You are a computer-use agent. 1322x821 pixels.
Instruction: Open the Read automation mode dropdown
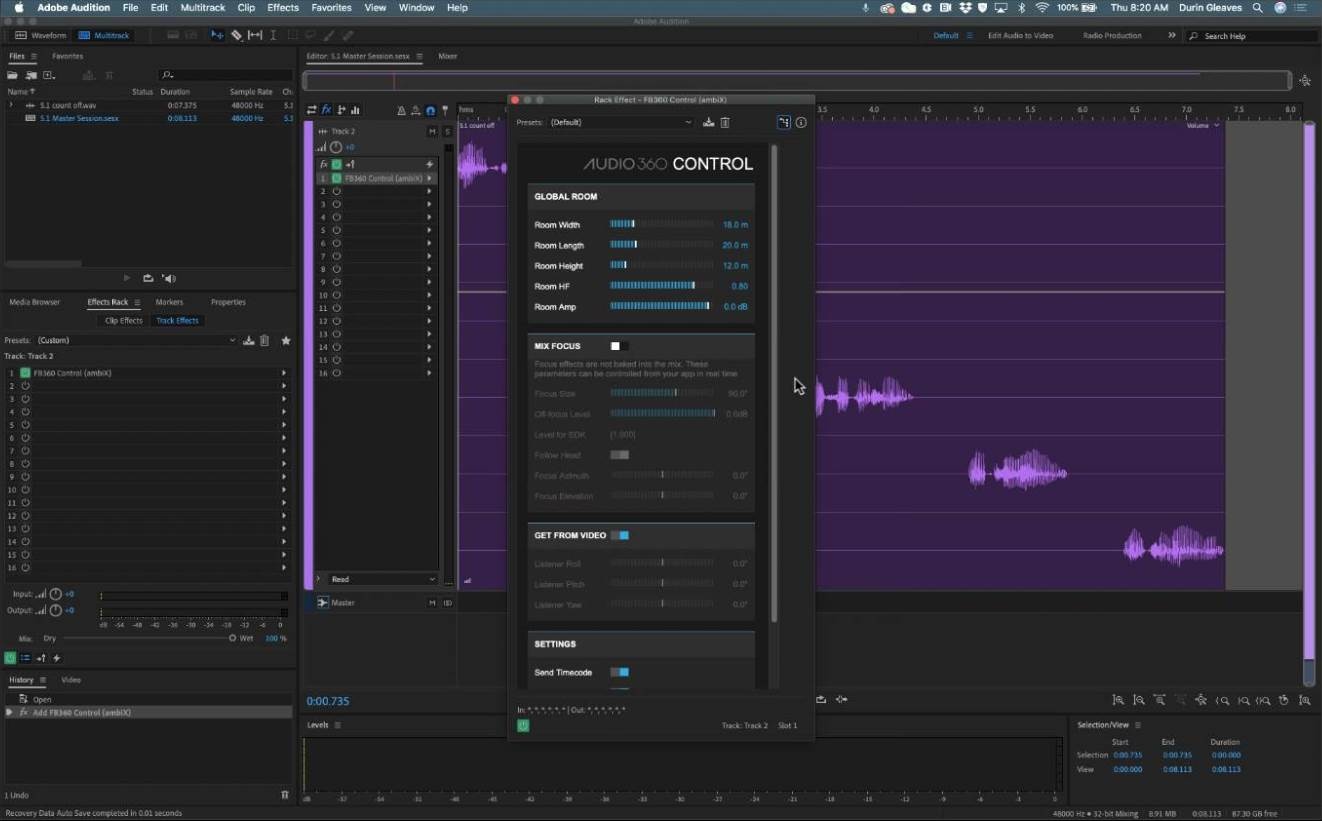coord(382,579)
